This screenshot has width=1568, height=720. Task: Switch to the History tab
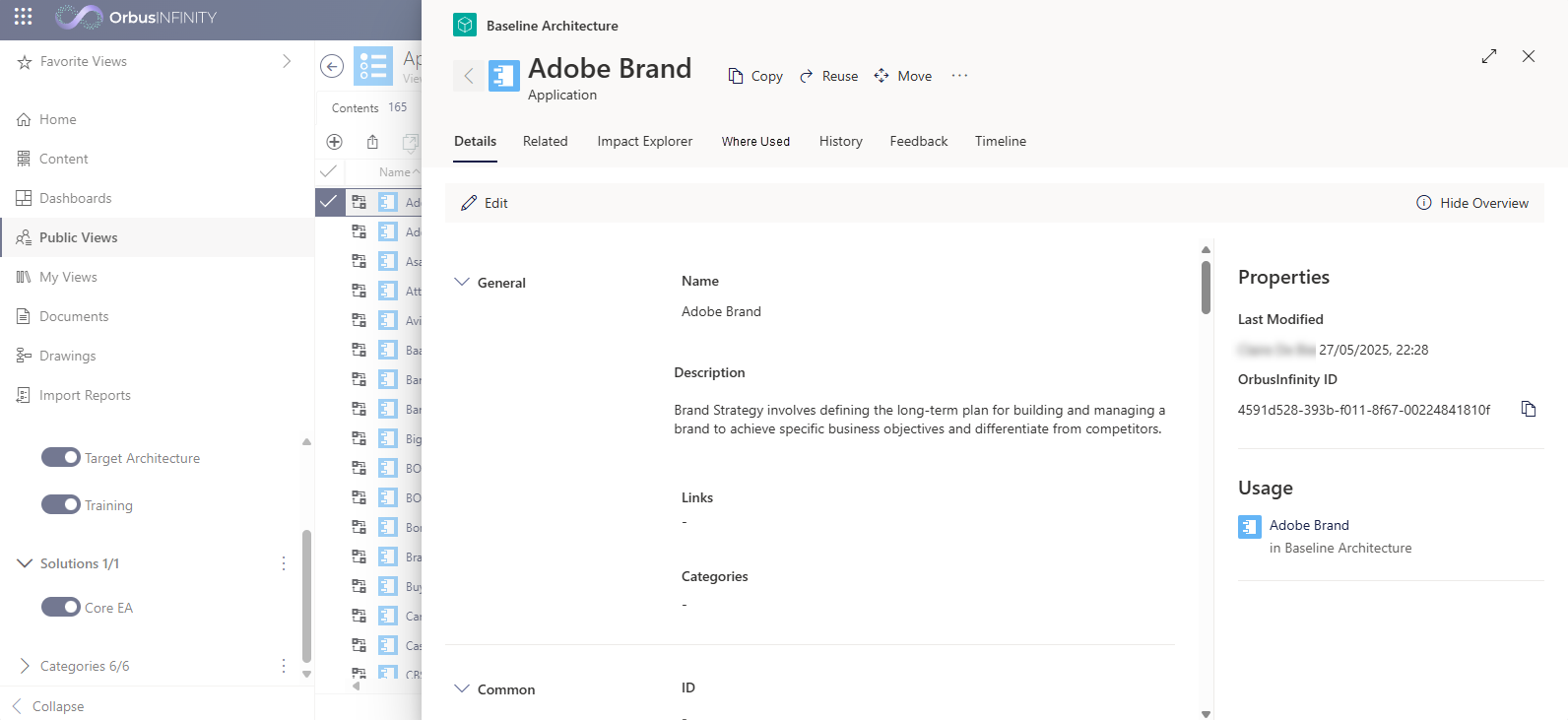[x=840, y=141]
